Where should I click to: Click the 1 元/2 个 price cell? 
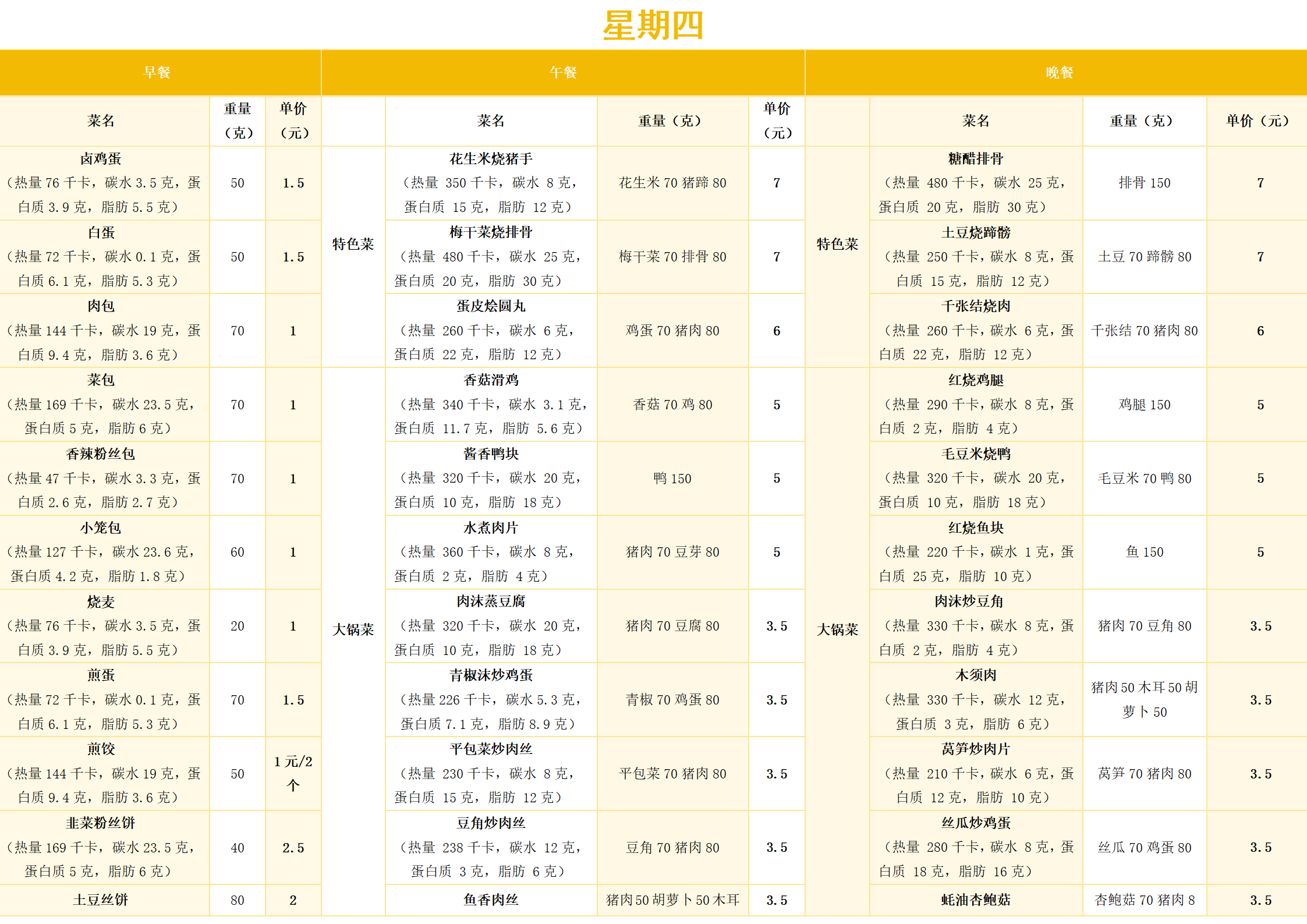293,773
